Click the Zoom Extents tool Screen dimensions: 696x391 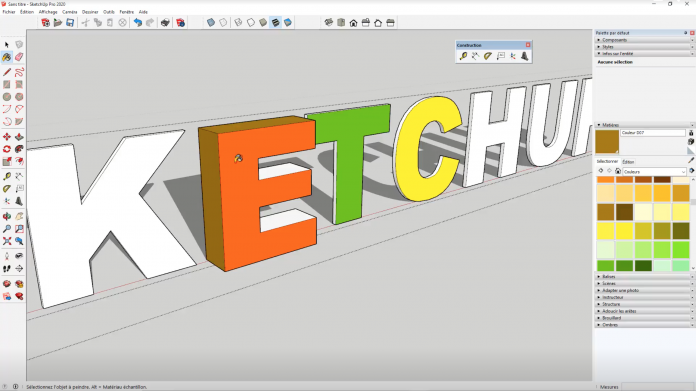(7, 241)
